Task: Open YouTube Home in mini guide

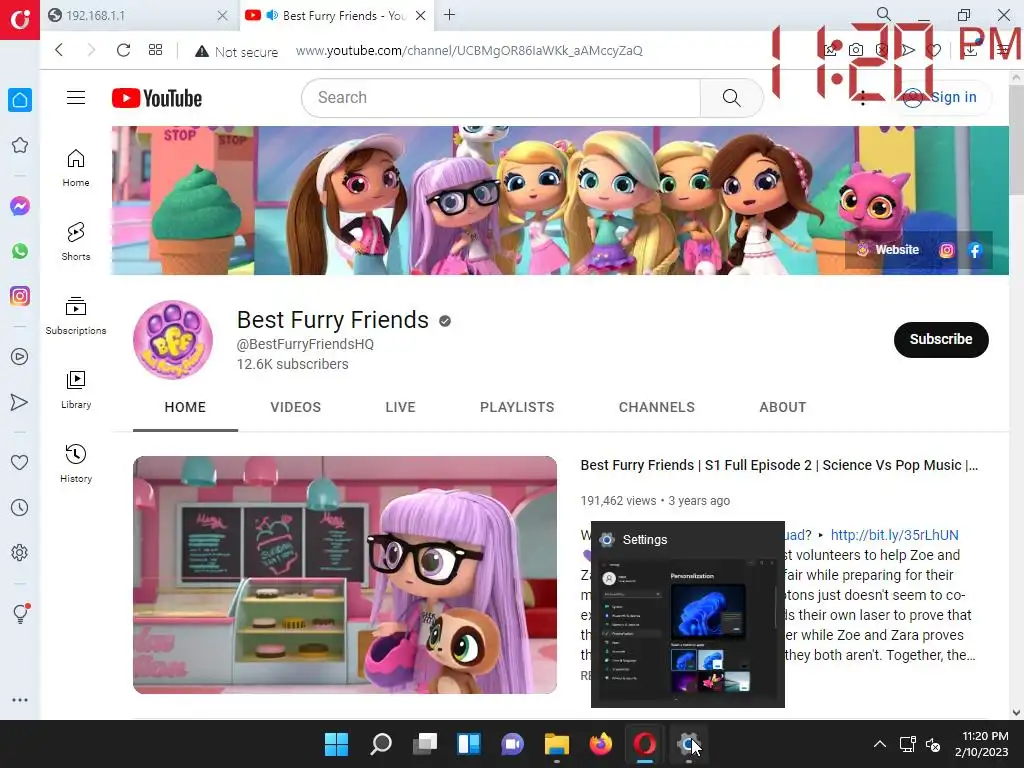Action: [x=76, y=168]
